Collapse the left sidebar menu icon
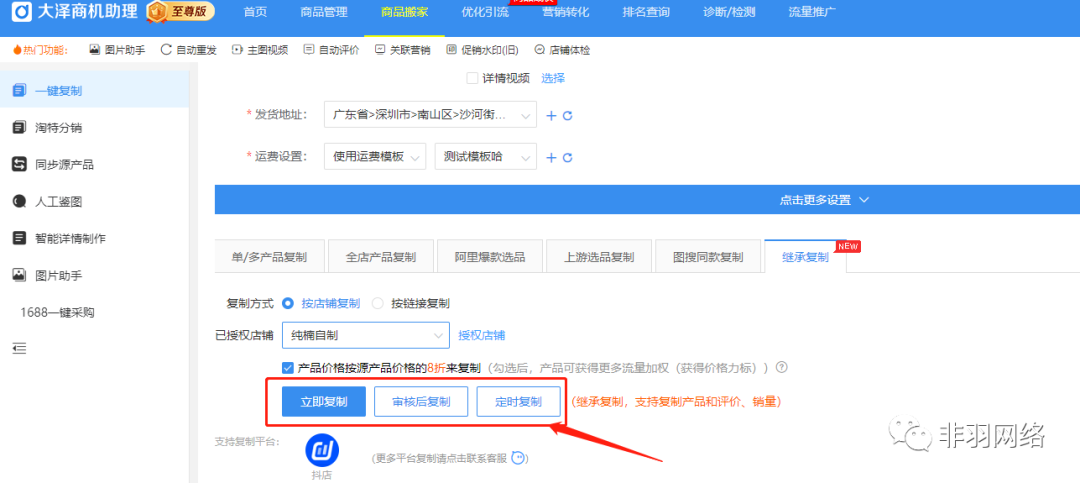This screenshot has width=1080, height=483. coord(19,348)
